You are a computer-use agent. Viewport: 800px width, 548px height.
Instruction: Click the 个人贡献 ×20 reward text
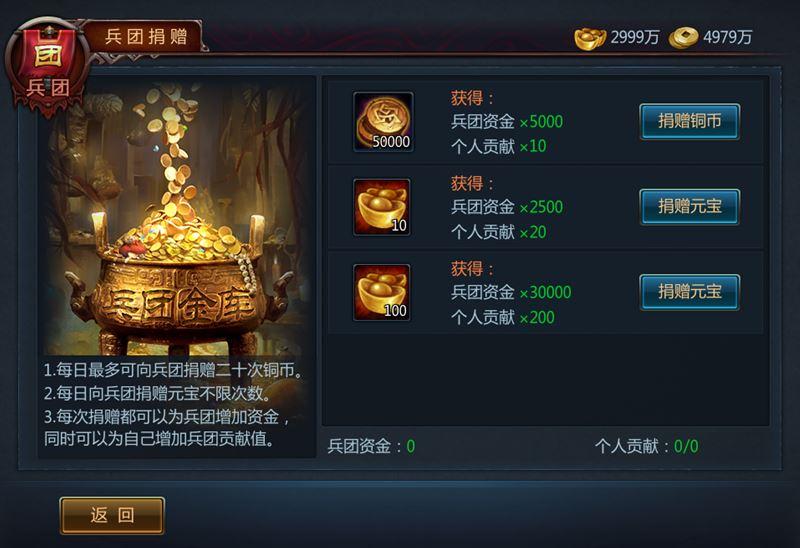pyautogui.click(x=498, y=232)
